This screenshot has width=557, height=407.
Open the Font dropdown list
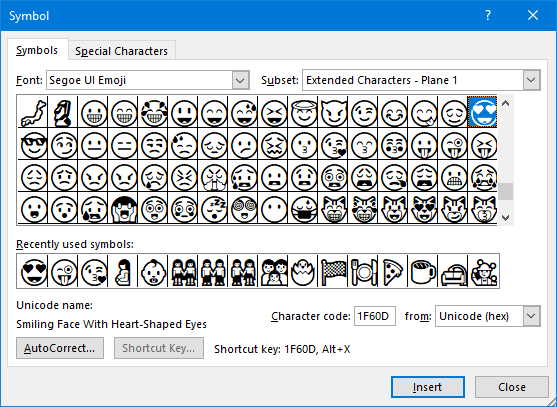click(x=240, y=80)
